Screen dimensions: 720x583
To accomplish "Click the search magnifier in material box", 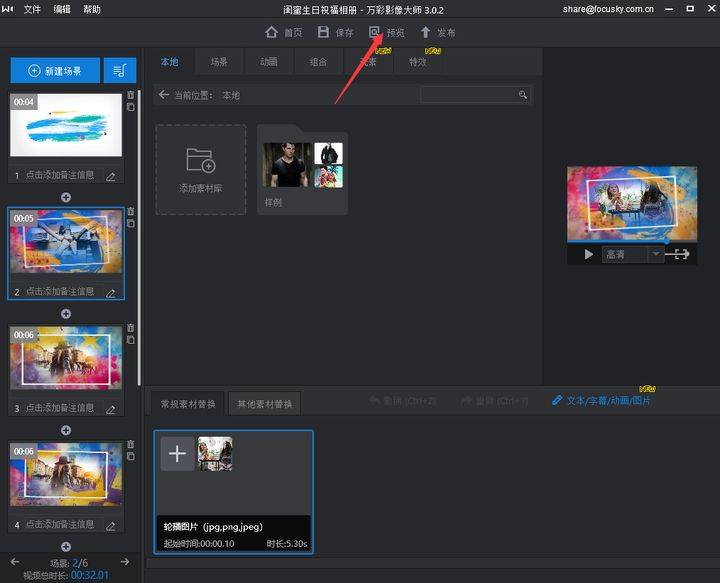I will click(522, 95).
